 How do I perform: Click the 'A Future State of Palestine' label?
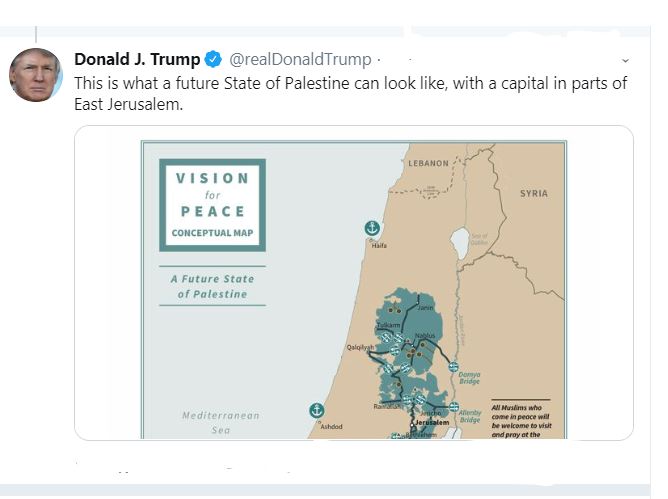[x=212, y=286]
